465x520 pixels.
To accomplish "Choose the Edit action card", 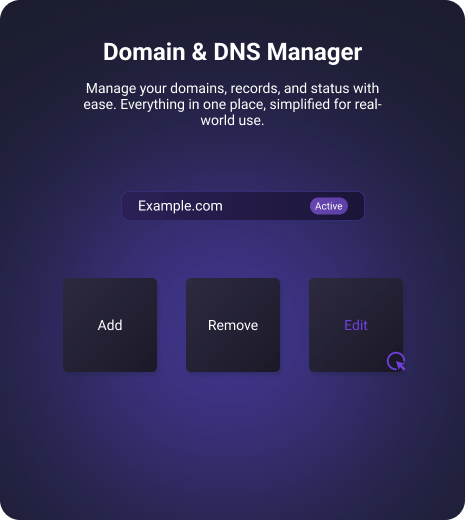I will [356, 325].
